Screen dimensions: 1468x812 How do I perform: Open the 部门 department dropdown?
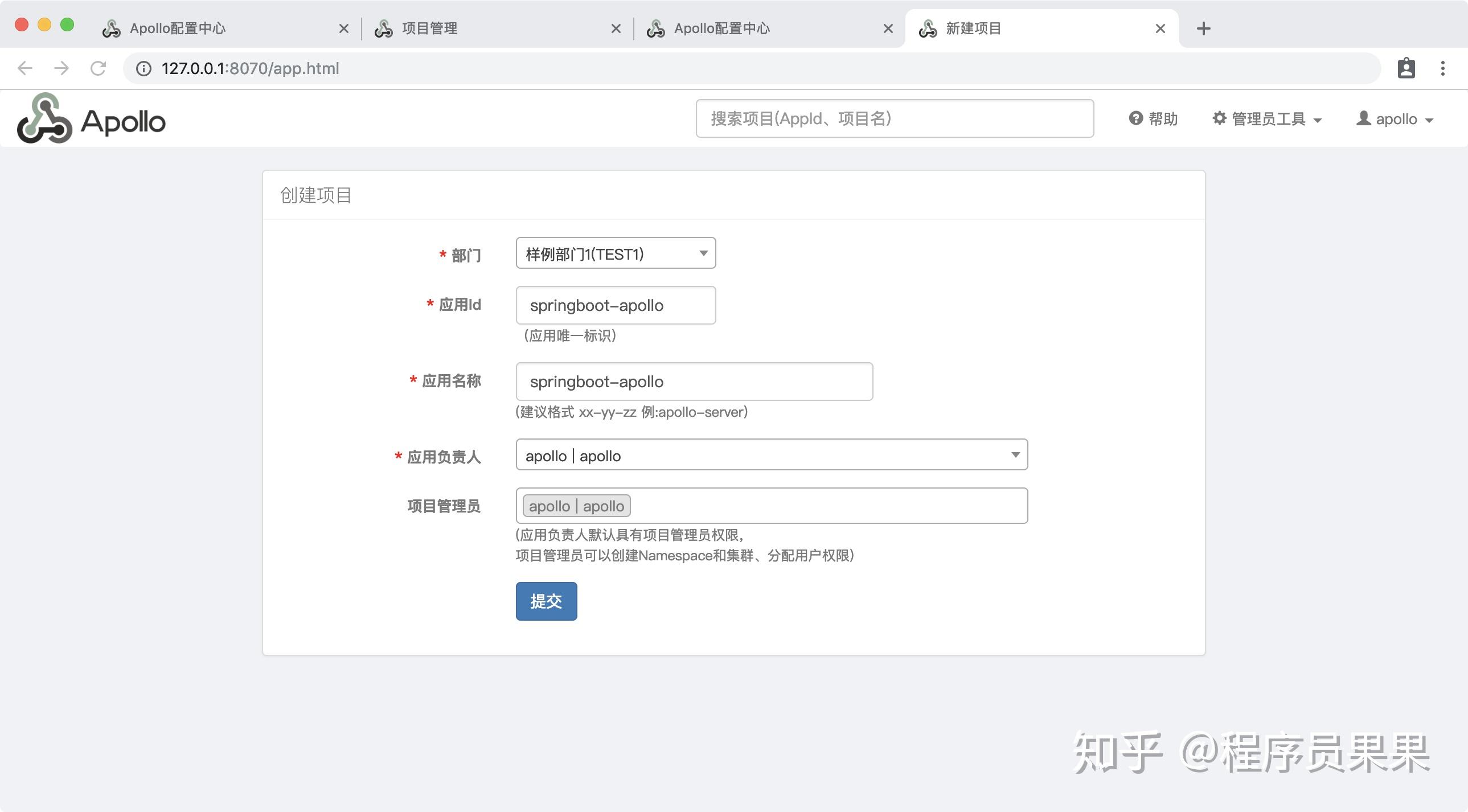coord(616,253)
